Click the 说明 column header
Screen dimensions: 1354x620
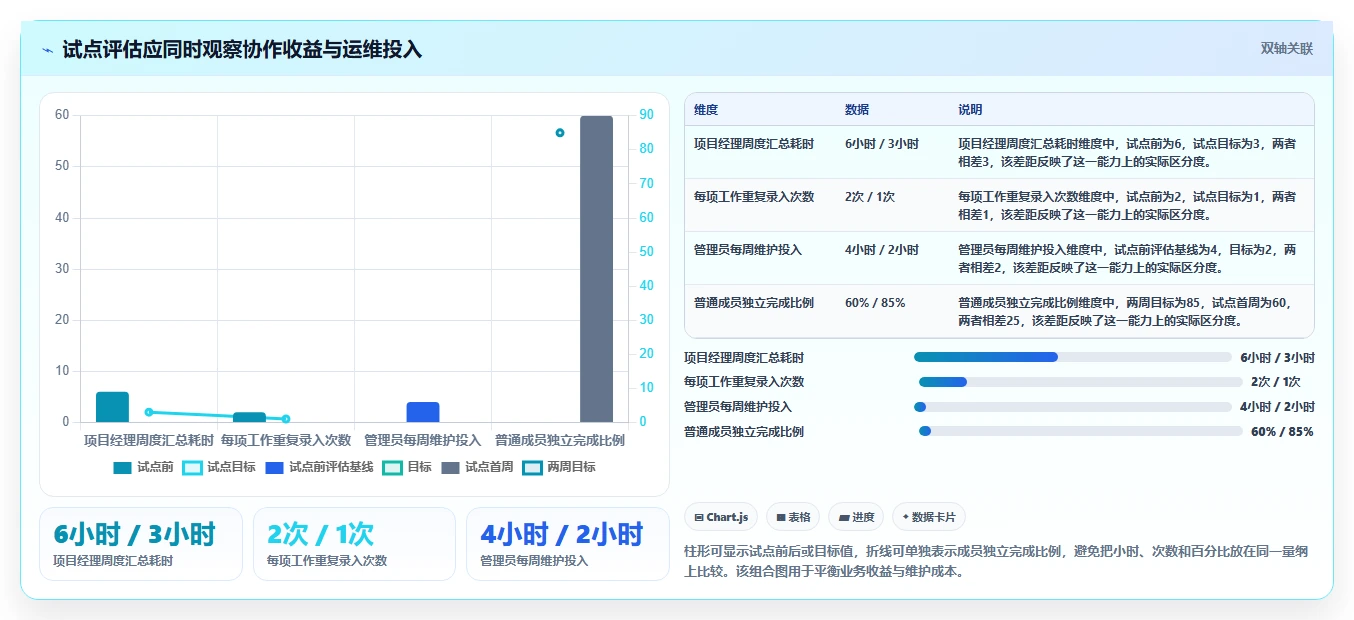click(x=970, y=110)
